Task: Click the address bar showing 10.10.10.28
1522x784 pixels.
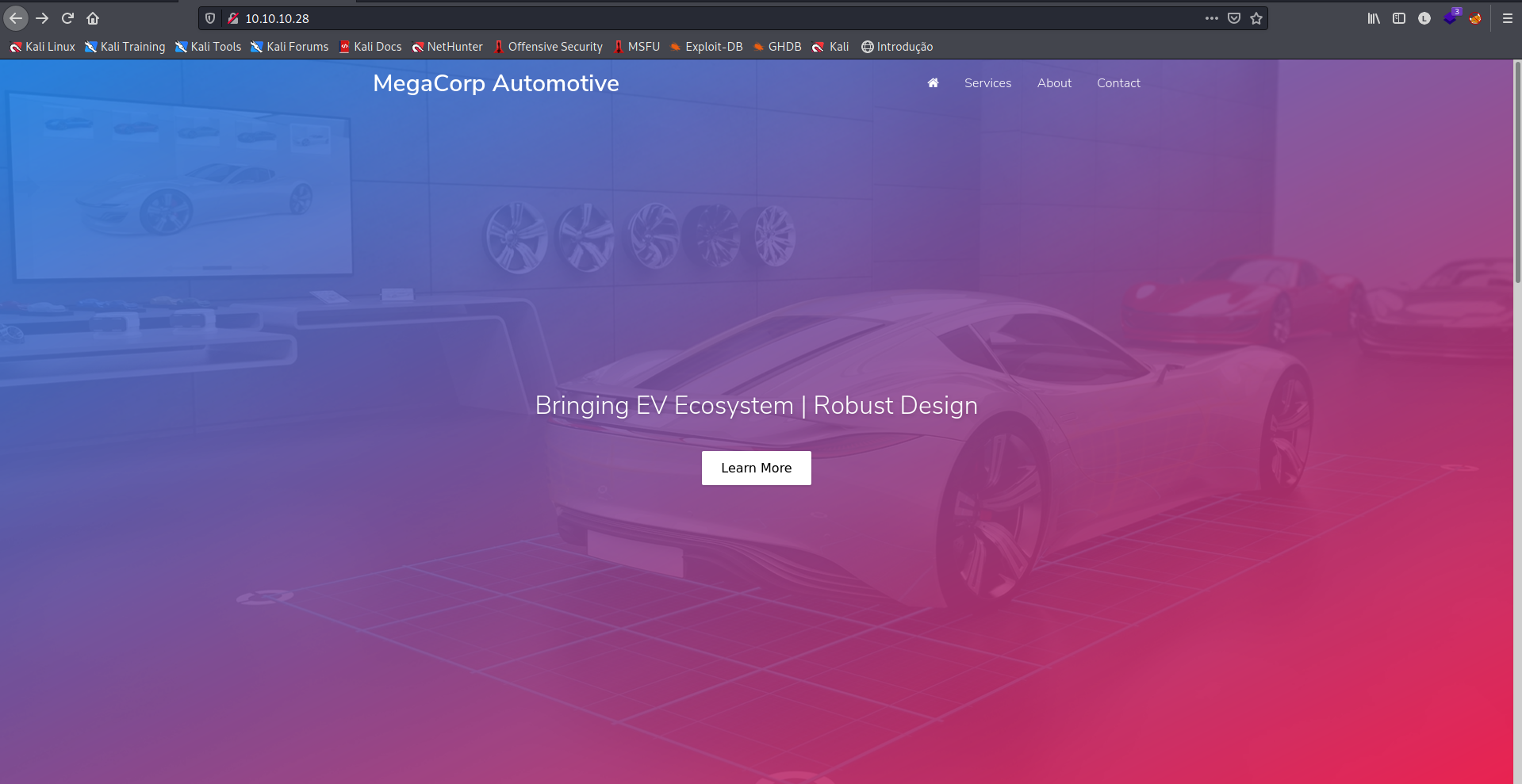Action: [x=714, y=18]
